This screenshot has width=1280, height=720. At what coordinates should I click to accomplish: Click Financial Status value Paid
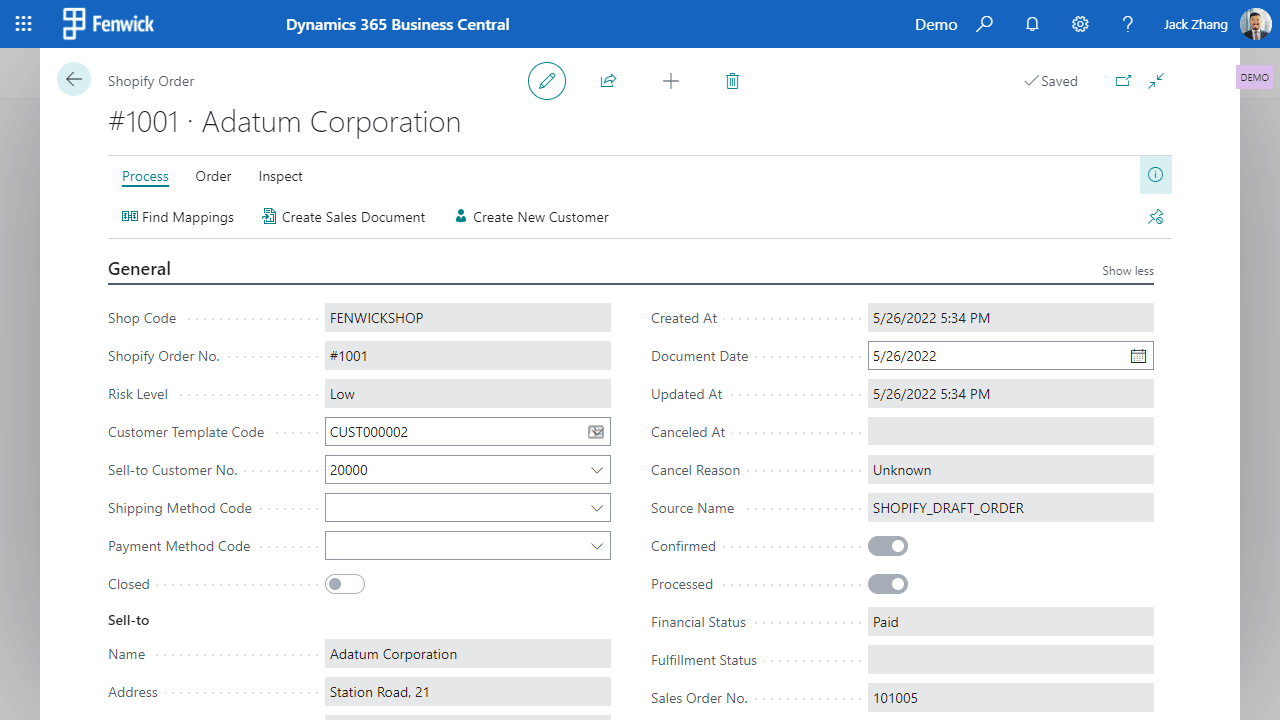pos(1011,622)
